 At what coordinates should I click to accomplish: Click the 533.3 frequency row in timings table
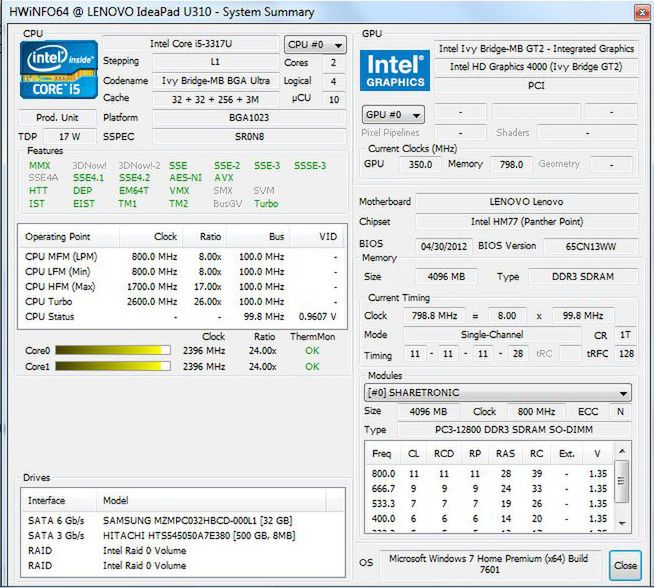(x=489, y=504)
